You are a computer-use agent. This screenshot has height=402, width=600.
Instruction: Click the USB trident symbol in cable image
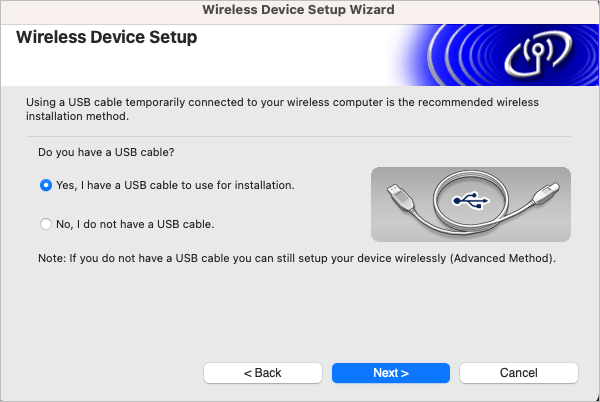point(470,200)
